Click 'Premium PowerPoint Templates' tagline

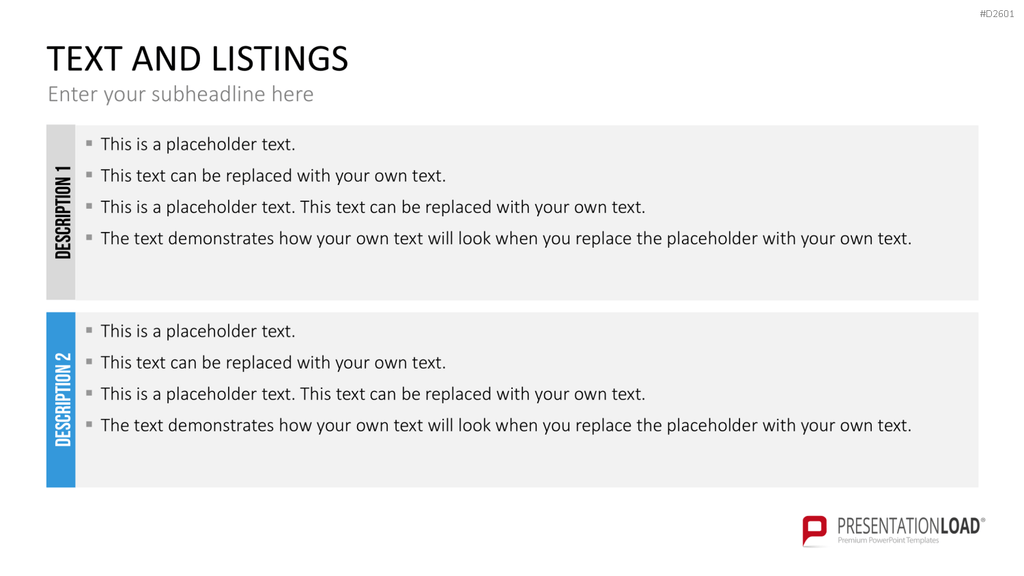888,541
